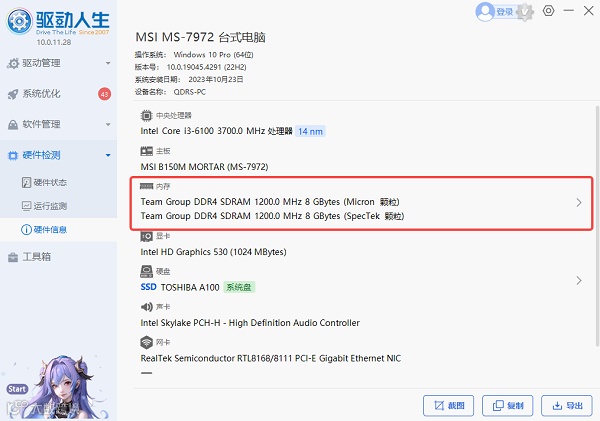Select Windows 10 Pro (64位) OS text
600x421 pixels.
[x=214, y=55]
